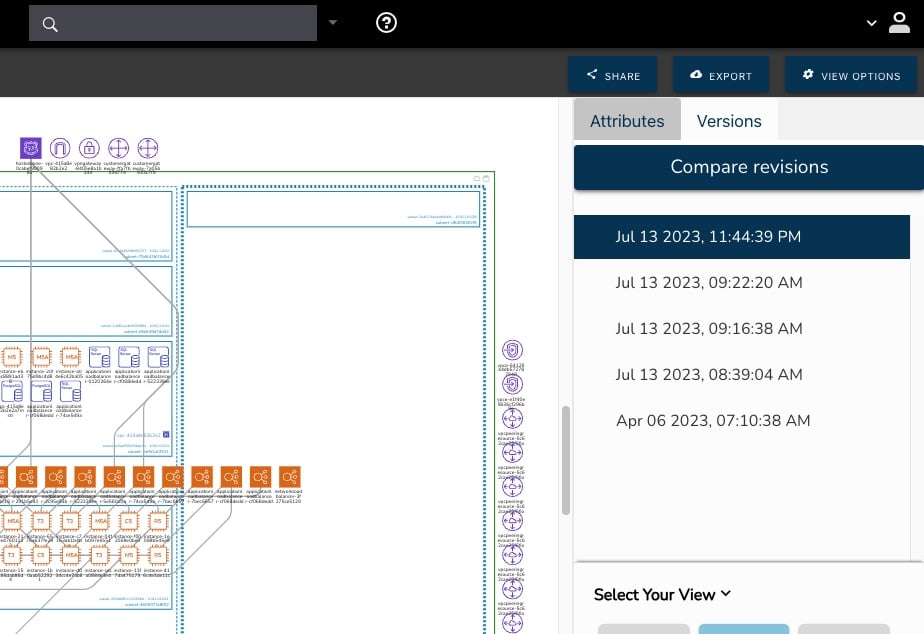Click the chevron next to the profile icon
The image size is (924, 634).
click(x=869, y=22)
